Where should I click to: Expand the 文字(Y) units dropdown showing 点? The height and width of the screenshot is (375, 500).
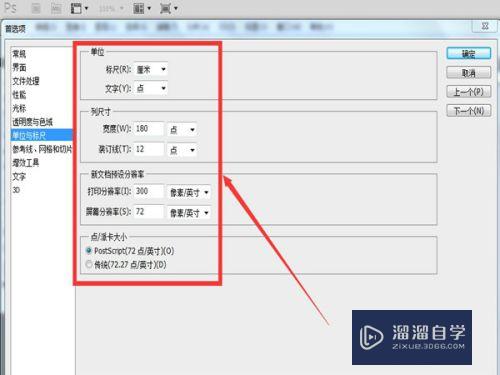pos(151,88)
